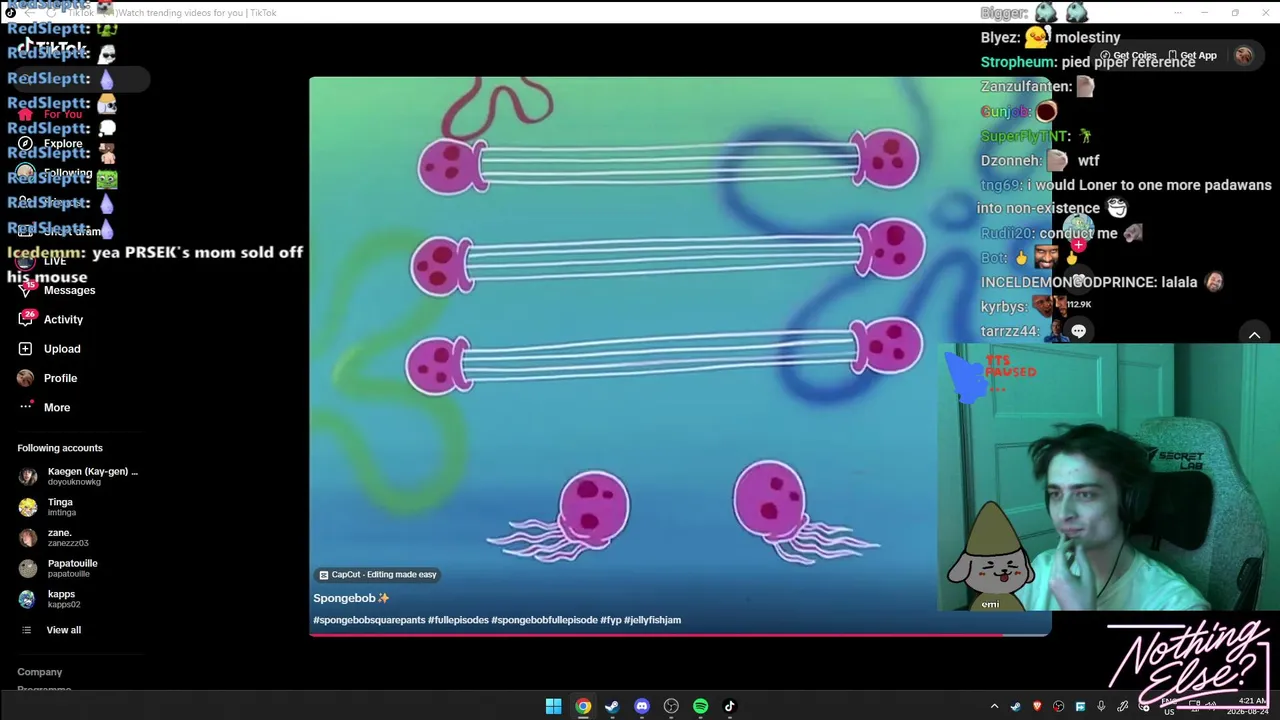This screenshot has height=720, width=1280.
Task: Click #fullepisodes hashtag
Action: (458, 620)
